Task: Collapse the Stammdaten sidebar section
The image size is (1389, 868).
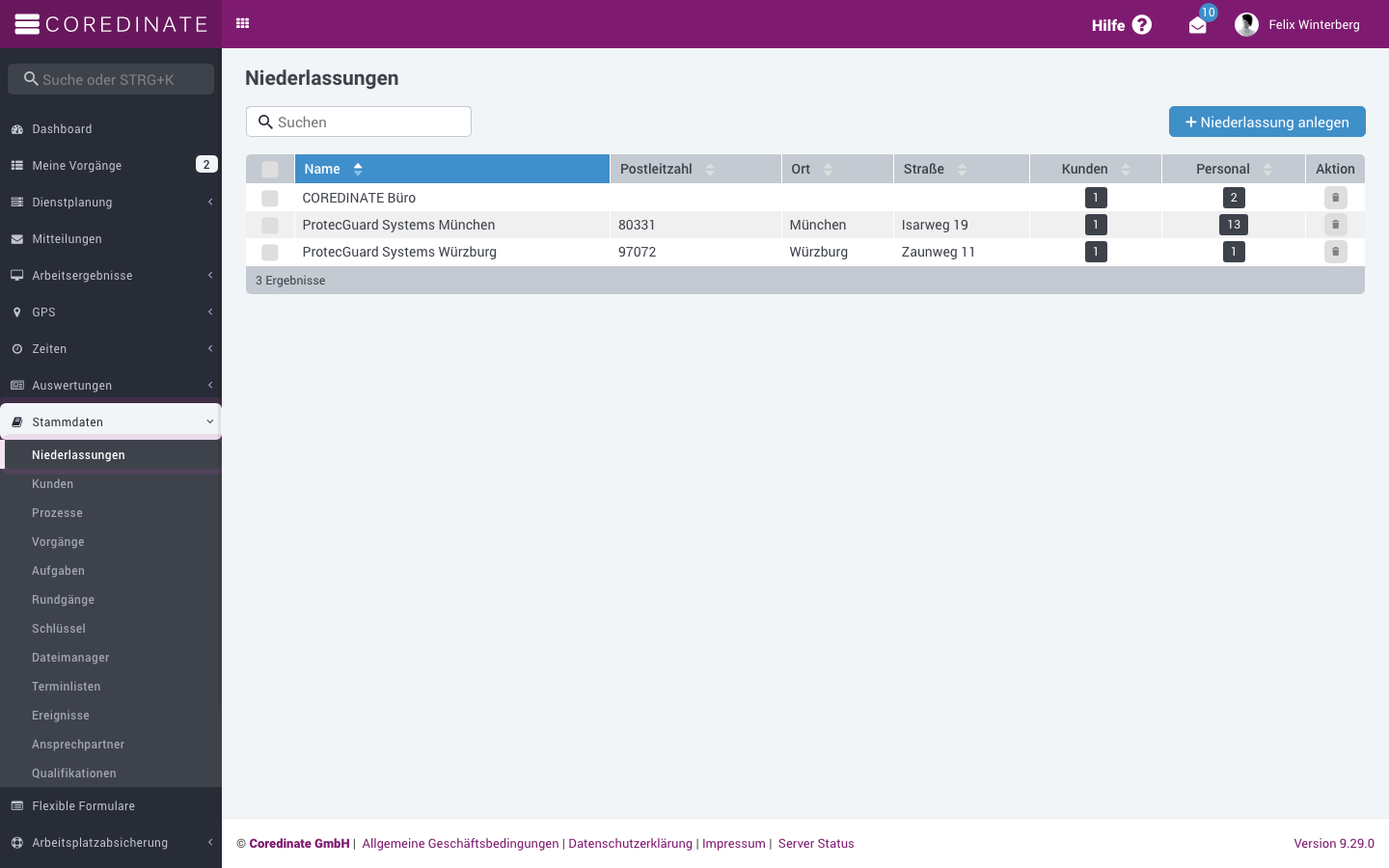Action: (111, 421)
